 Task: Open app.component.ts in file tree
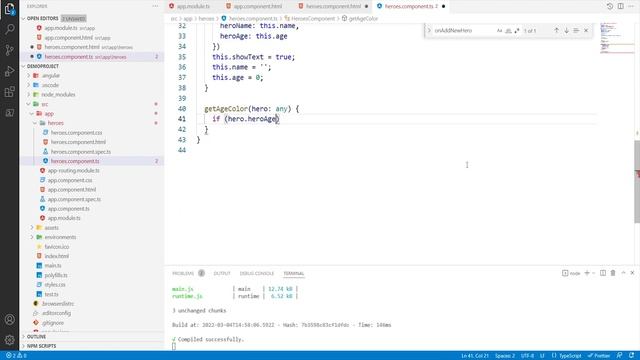pos(69,209)
